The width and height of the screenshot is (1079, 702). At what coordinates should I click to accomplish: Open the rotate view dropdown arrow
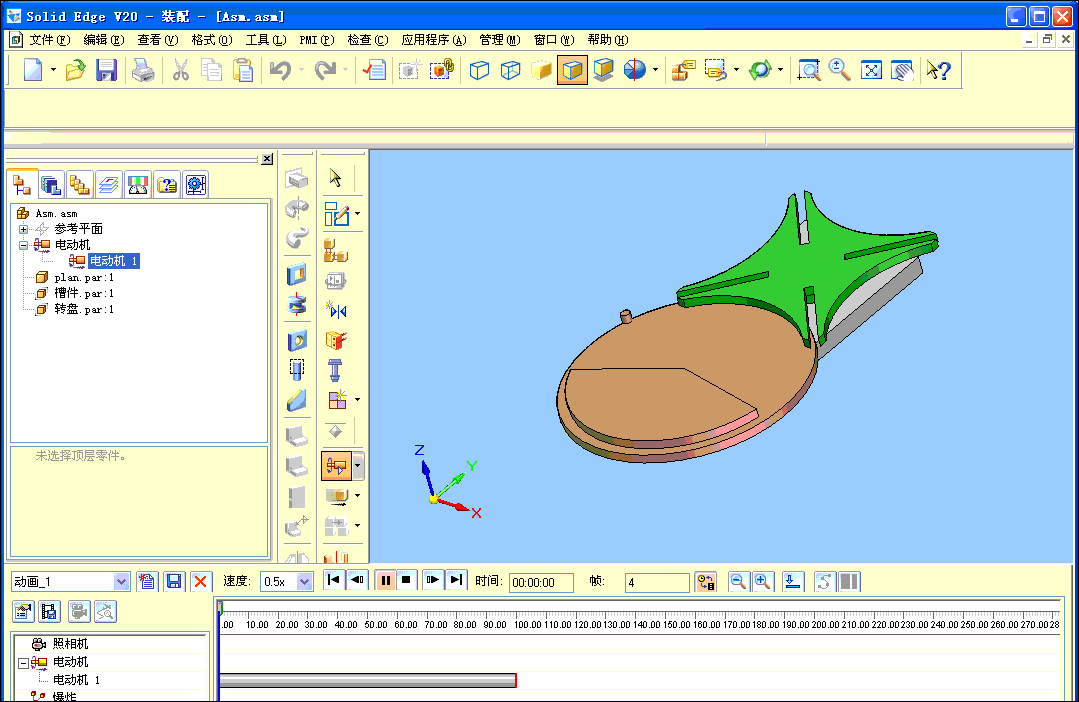(x=780, y=70)
